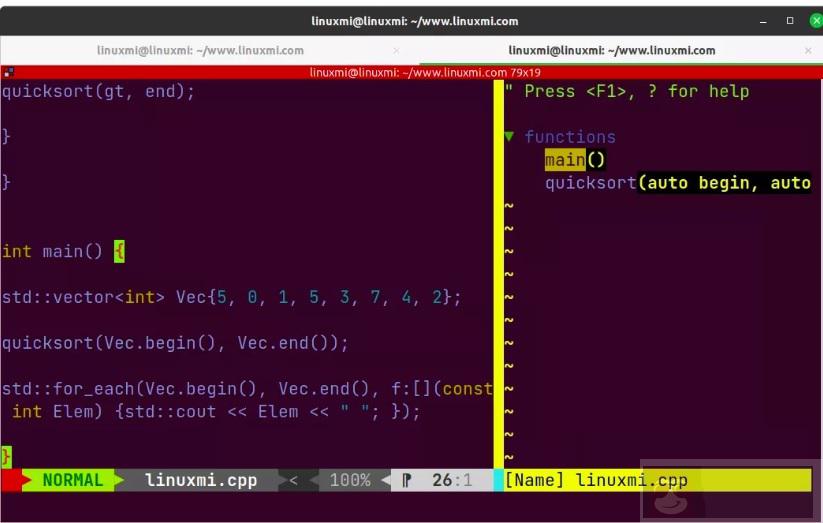Click the highlighted closing brace at bottom
The height and width of the screenshot is (523, 823).
[6, 456]
